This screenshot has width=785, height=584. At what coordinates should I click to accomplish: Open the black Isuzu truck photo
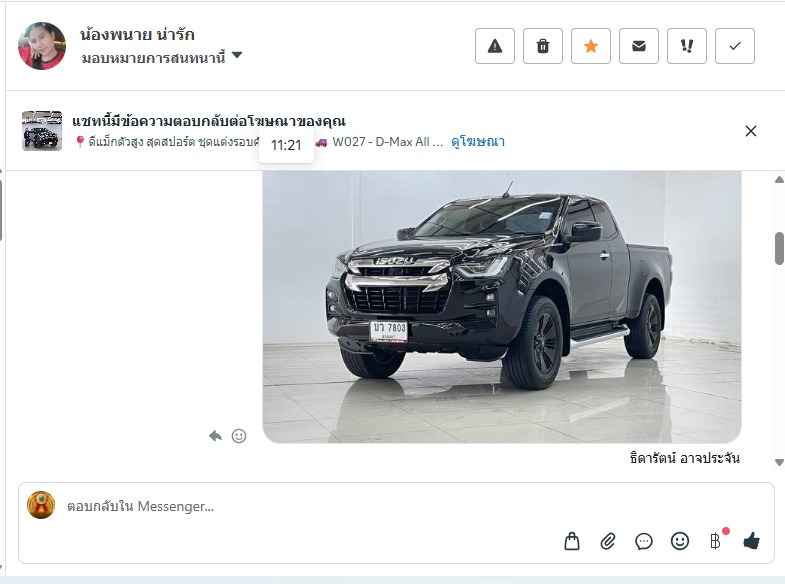[x=502, y=307]
